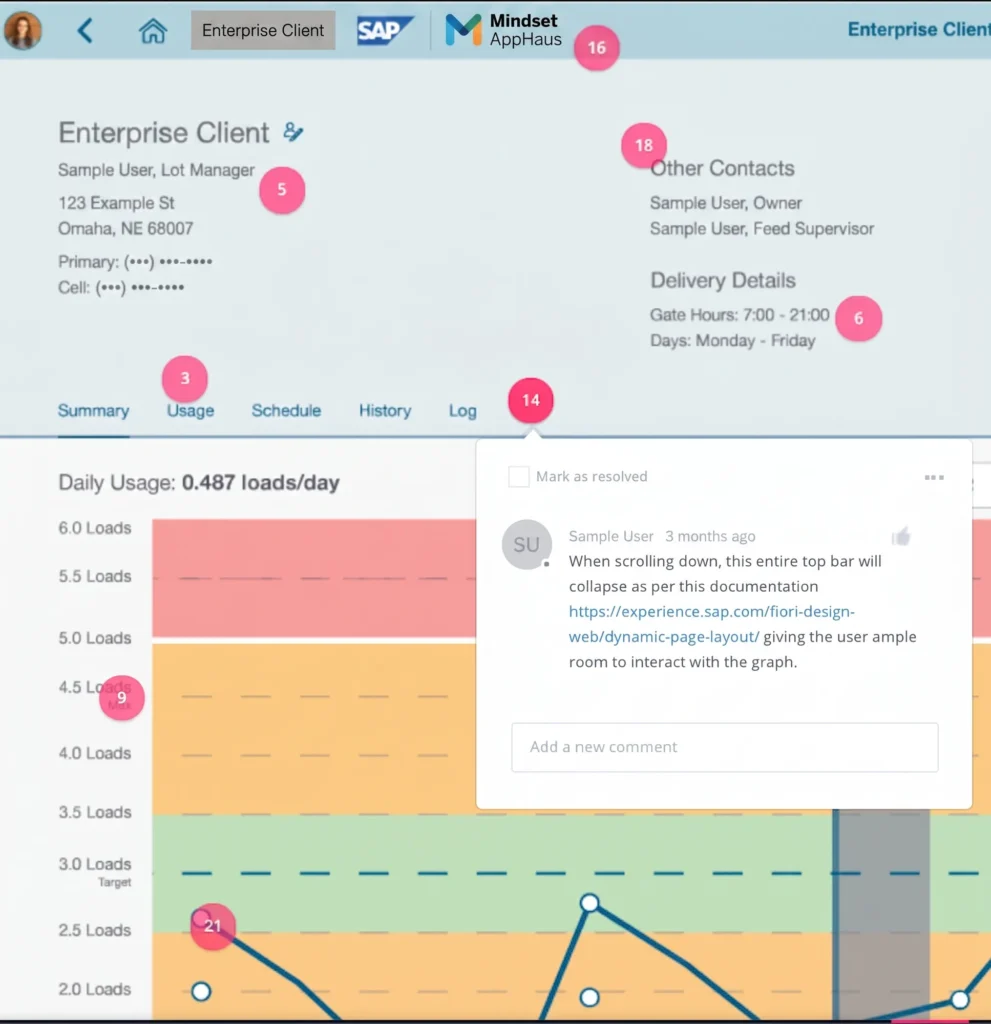Viewport: 991px width, 1024px height.
Task: Click the 3.5 Loads axis label
Action: 95,812
